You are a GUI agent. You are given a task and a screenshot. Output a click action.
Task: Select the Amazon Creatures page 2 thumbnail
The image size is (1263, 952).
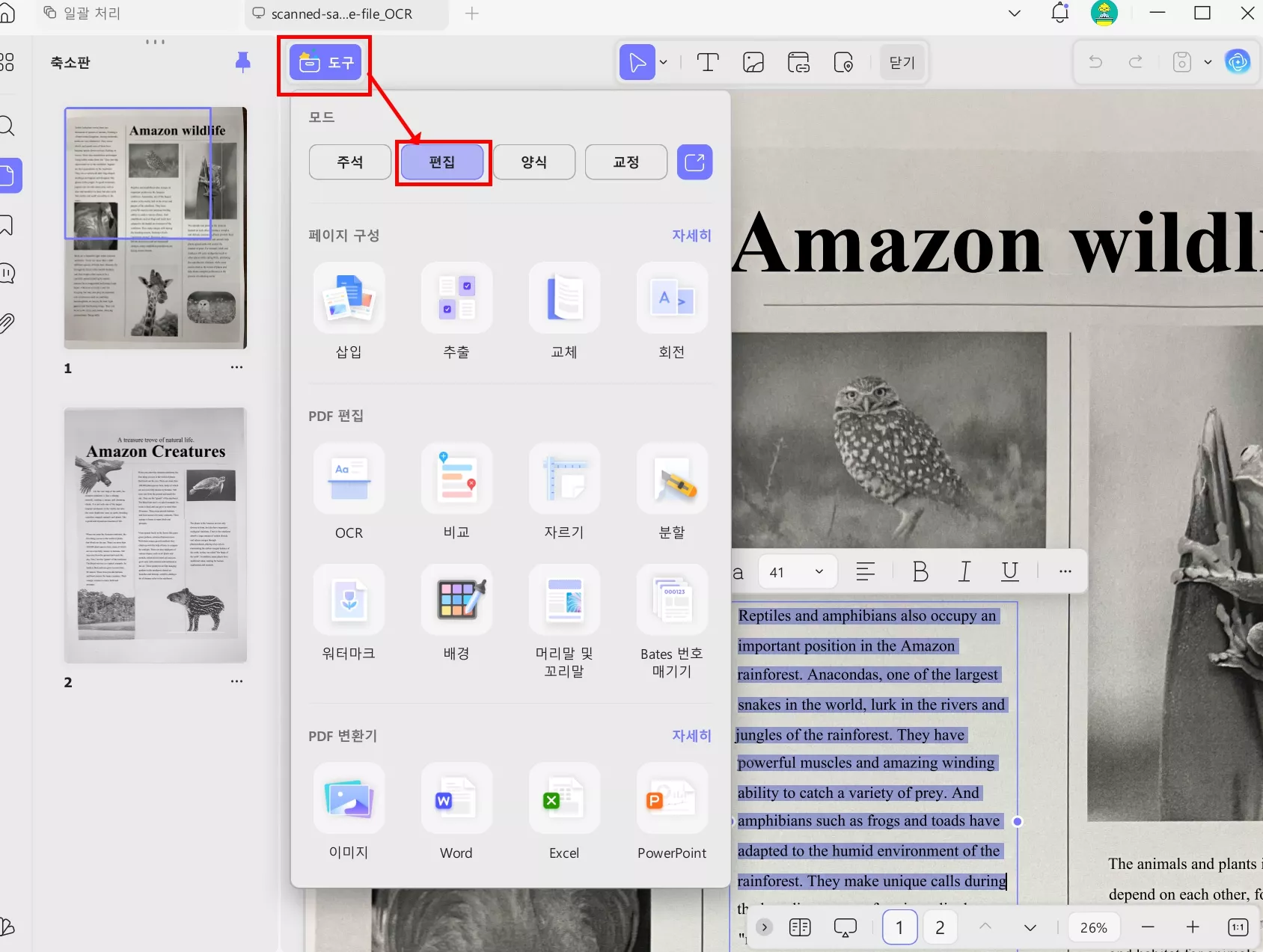[155, 534]
